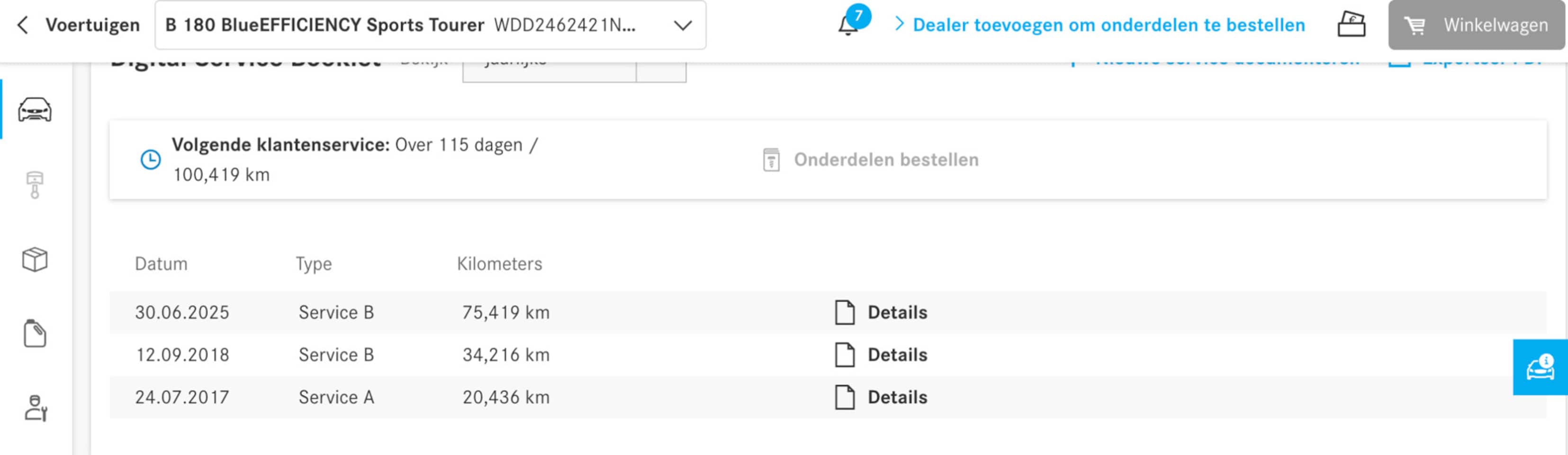Screen dimensions: 1568x455
Task: Go back using the arrow beside Voertuigen
Action: coord(23,25)
